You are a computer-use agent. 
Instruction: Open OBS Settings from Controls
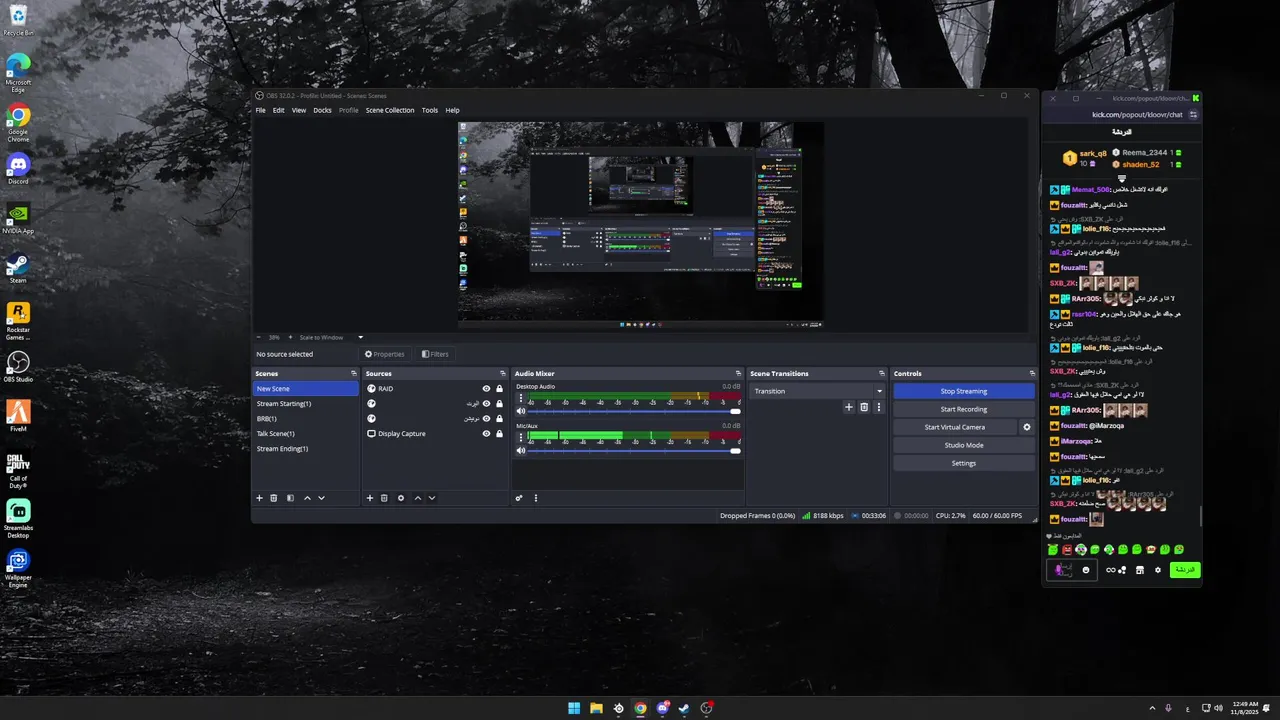click(964, 463)
